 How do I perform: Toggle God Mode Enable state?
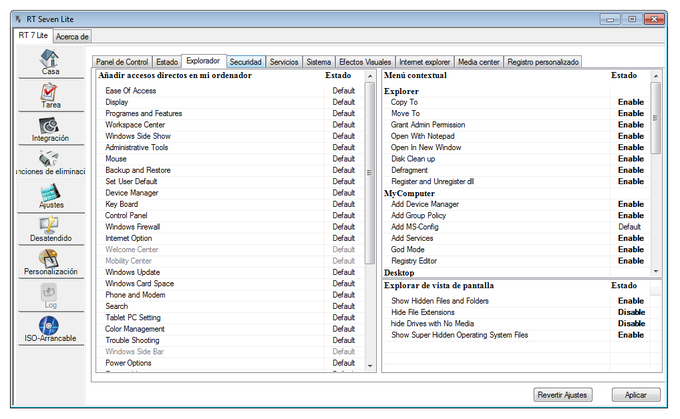point(631,249)
